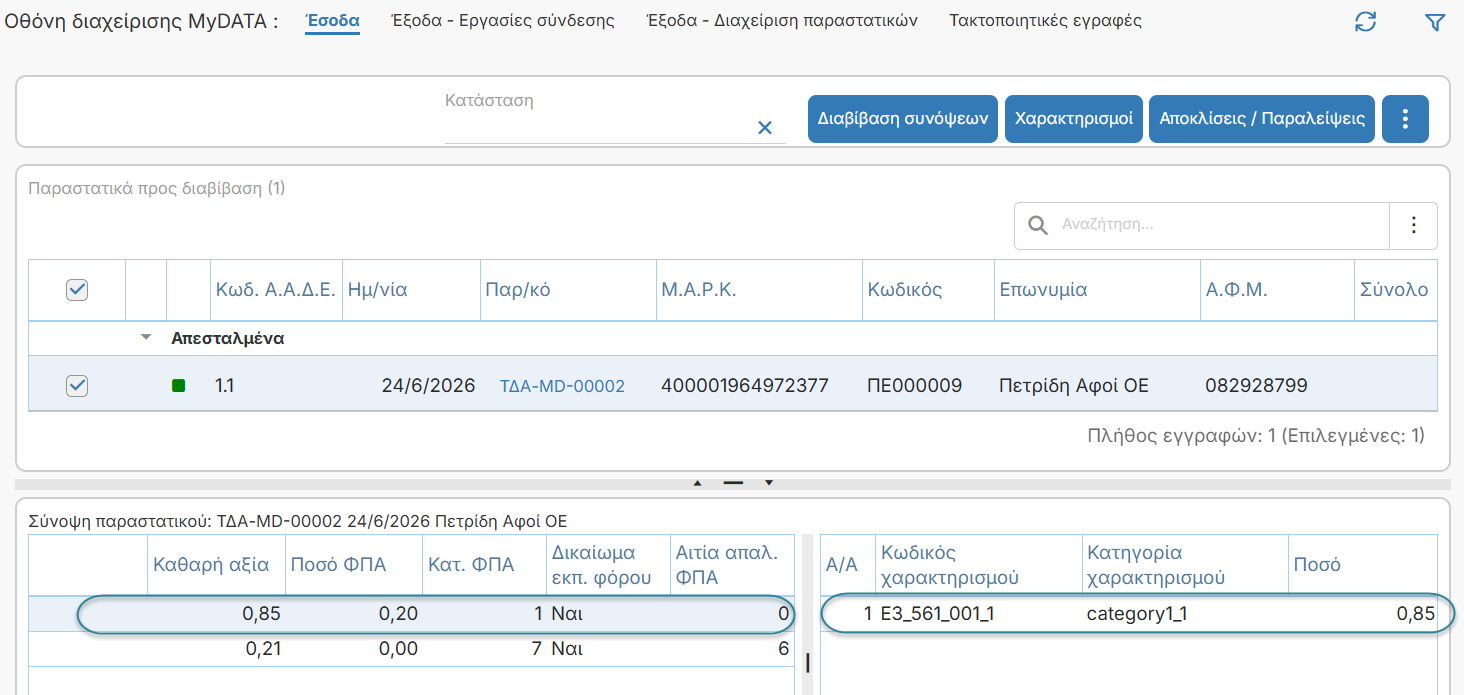Collapse lower panel with down arrow
1464x695 pixels.
pos(769,483)
